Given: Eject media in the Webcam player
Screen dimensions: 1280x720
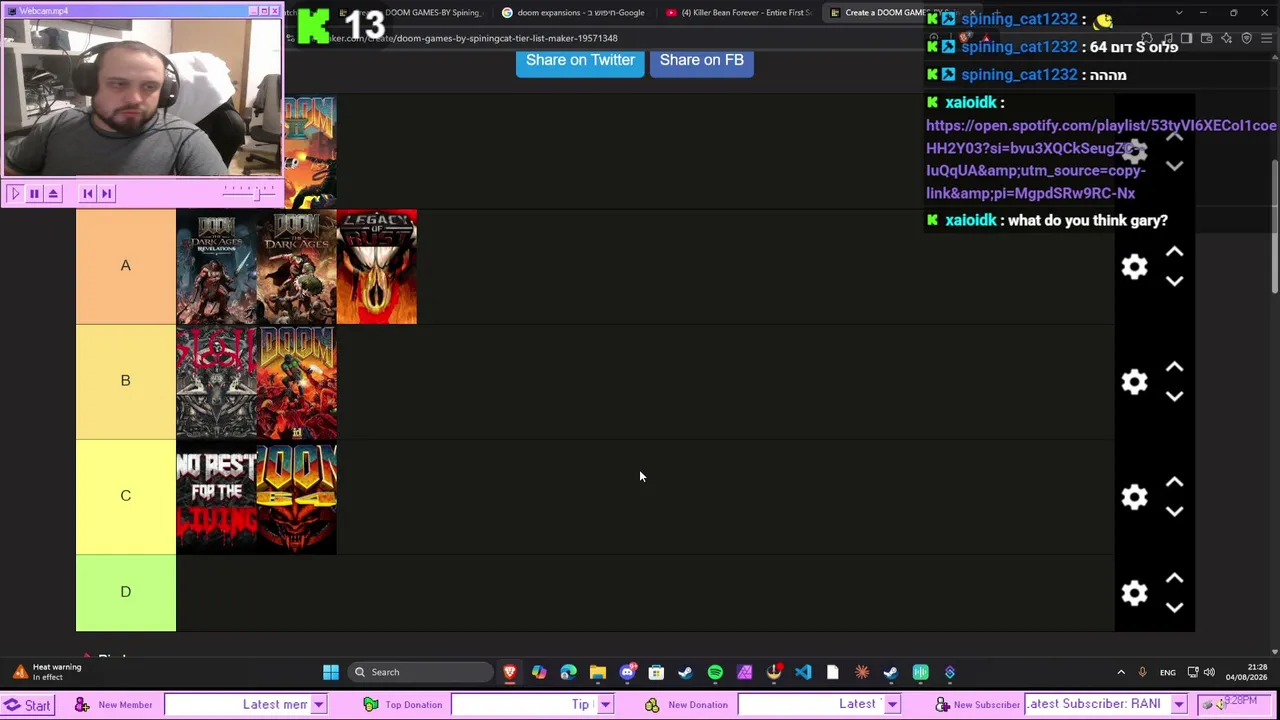Looking at the screenshot, I should pos(54,193).
